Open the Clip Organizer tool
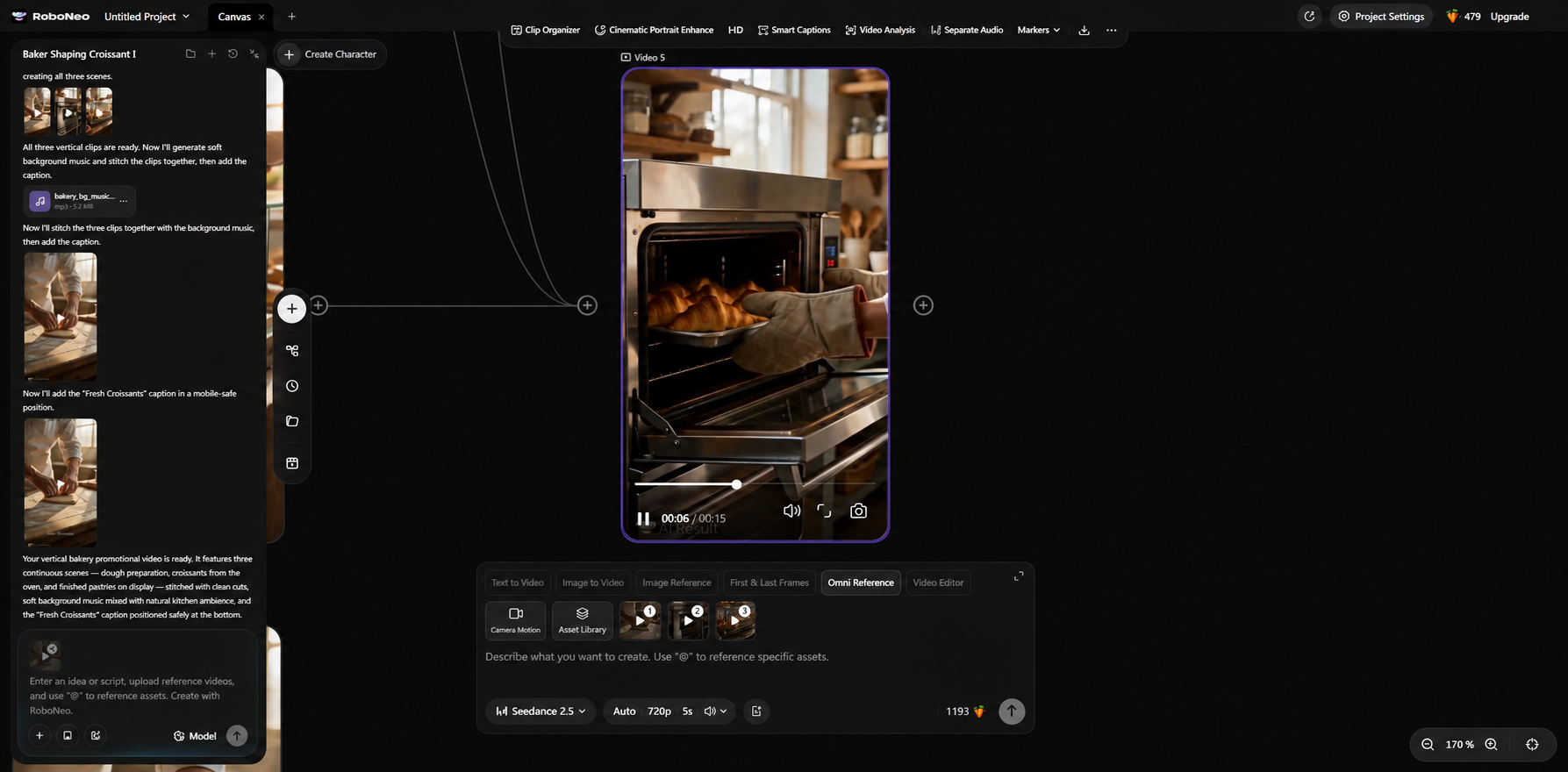The width and height of the screenshot is (1568, 772). click(545, 30)
